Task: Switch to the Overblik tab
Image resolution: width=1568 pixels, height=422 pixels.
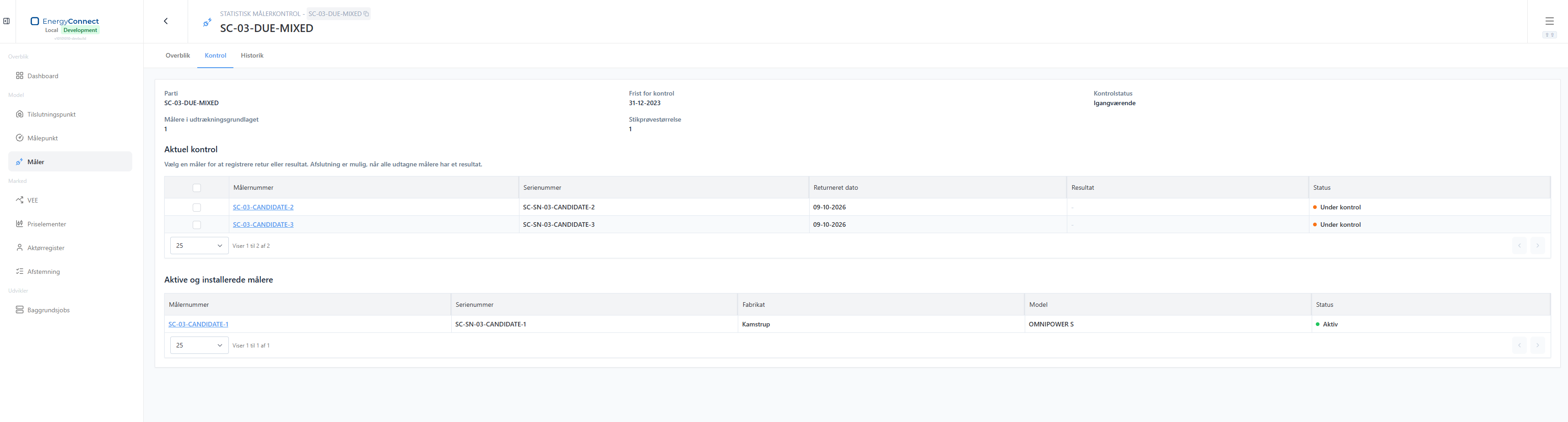Action: (x=178, y=55)
